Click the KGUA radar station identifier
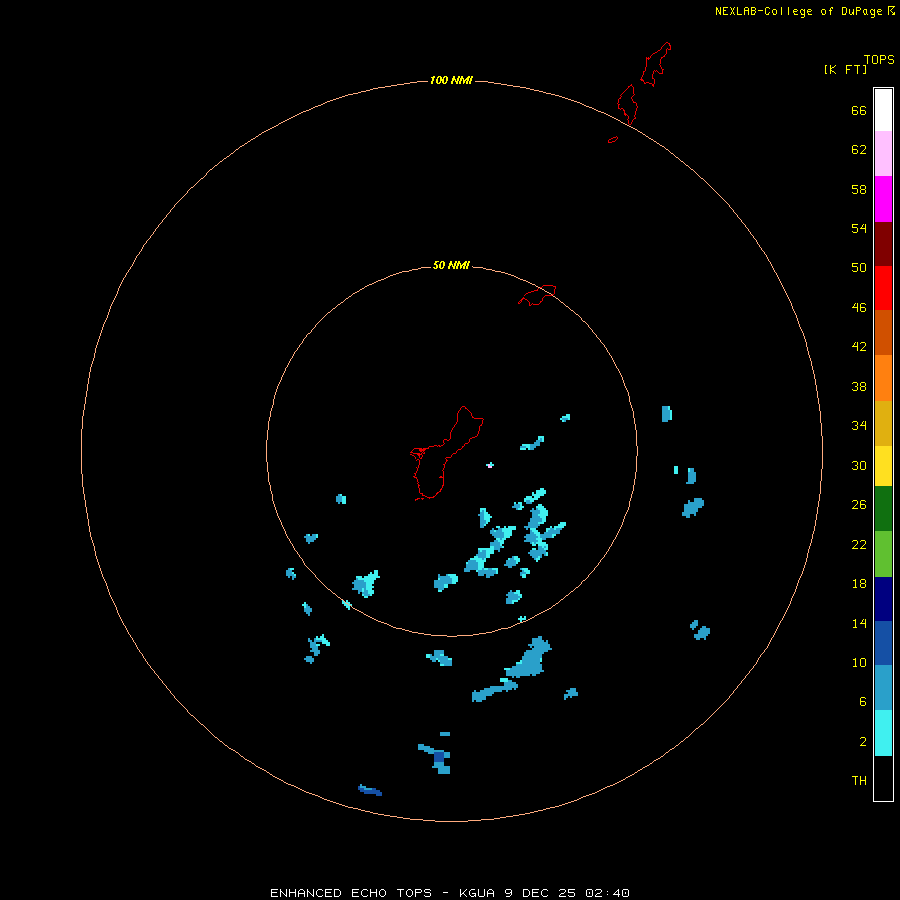 476,893
